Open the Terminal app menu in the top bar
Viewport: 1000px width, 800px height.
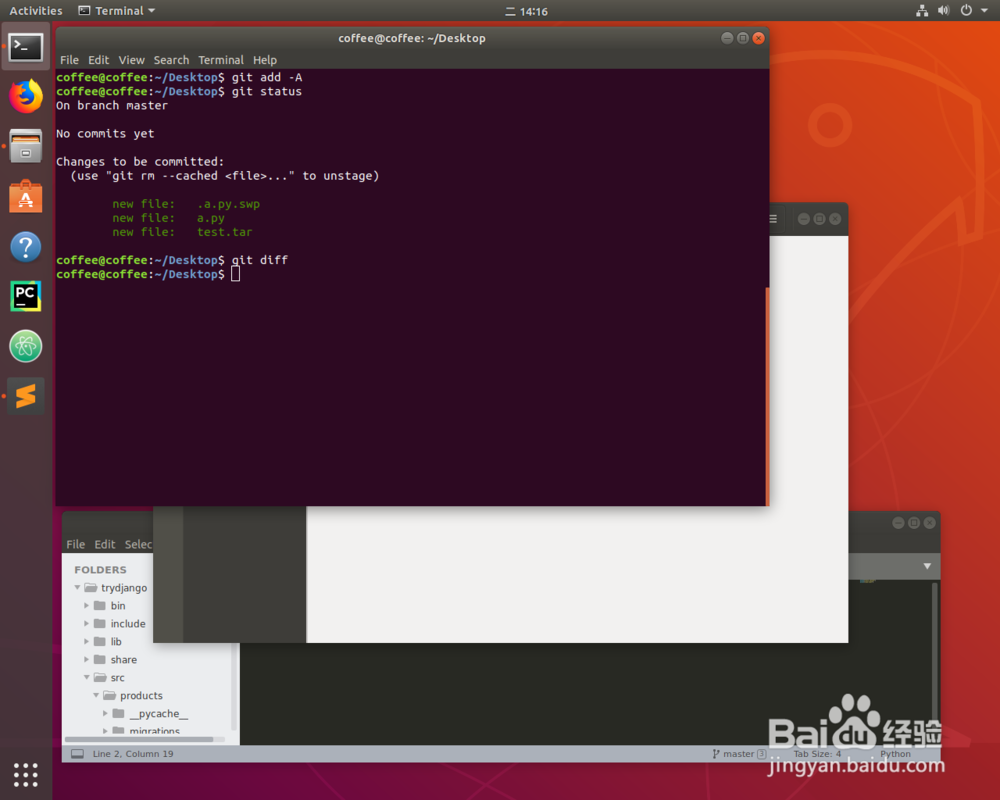[x=117, y=10]
